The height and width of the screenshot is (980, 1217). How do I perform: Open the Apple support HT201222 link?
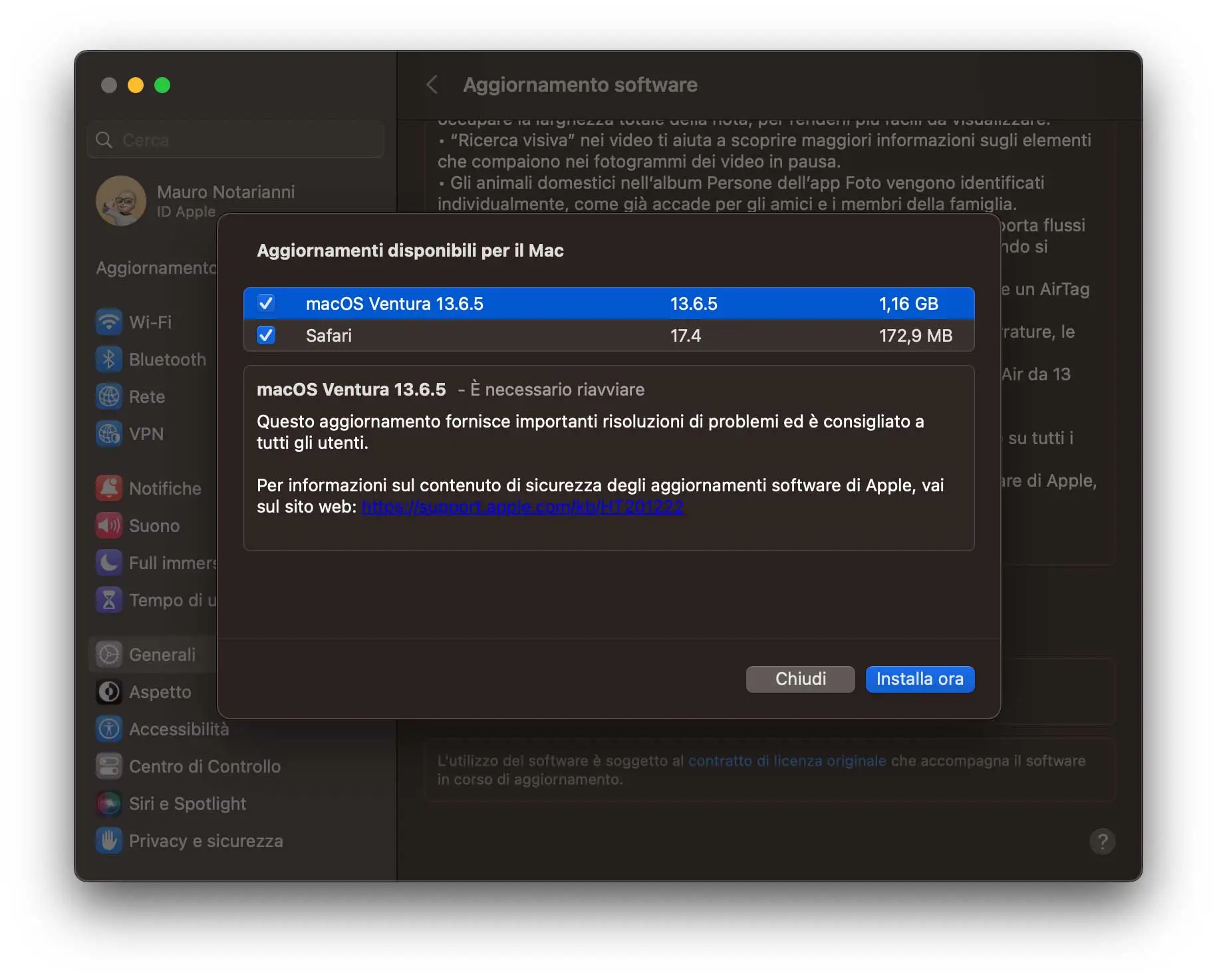point(521,506)
